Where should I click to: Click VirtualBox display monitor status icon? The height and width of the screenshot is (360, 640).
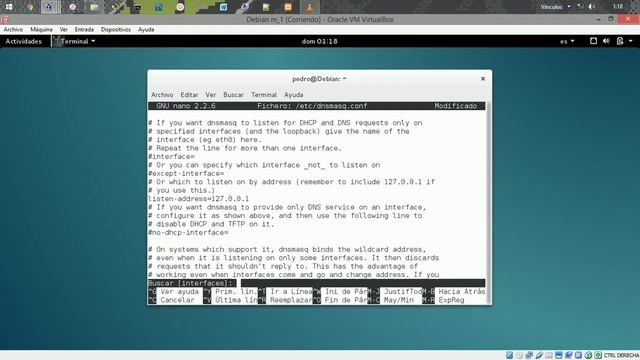[559, 355]
